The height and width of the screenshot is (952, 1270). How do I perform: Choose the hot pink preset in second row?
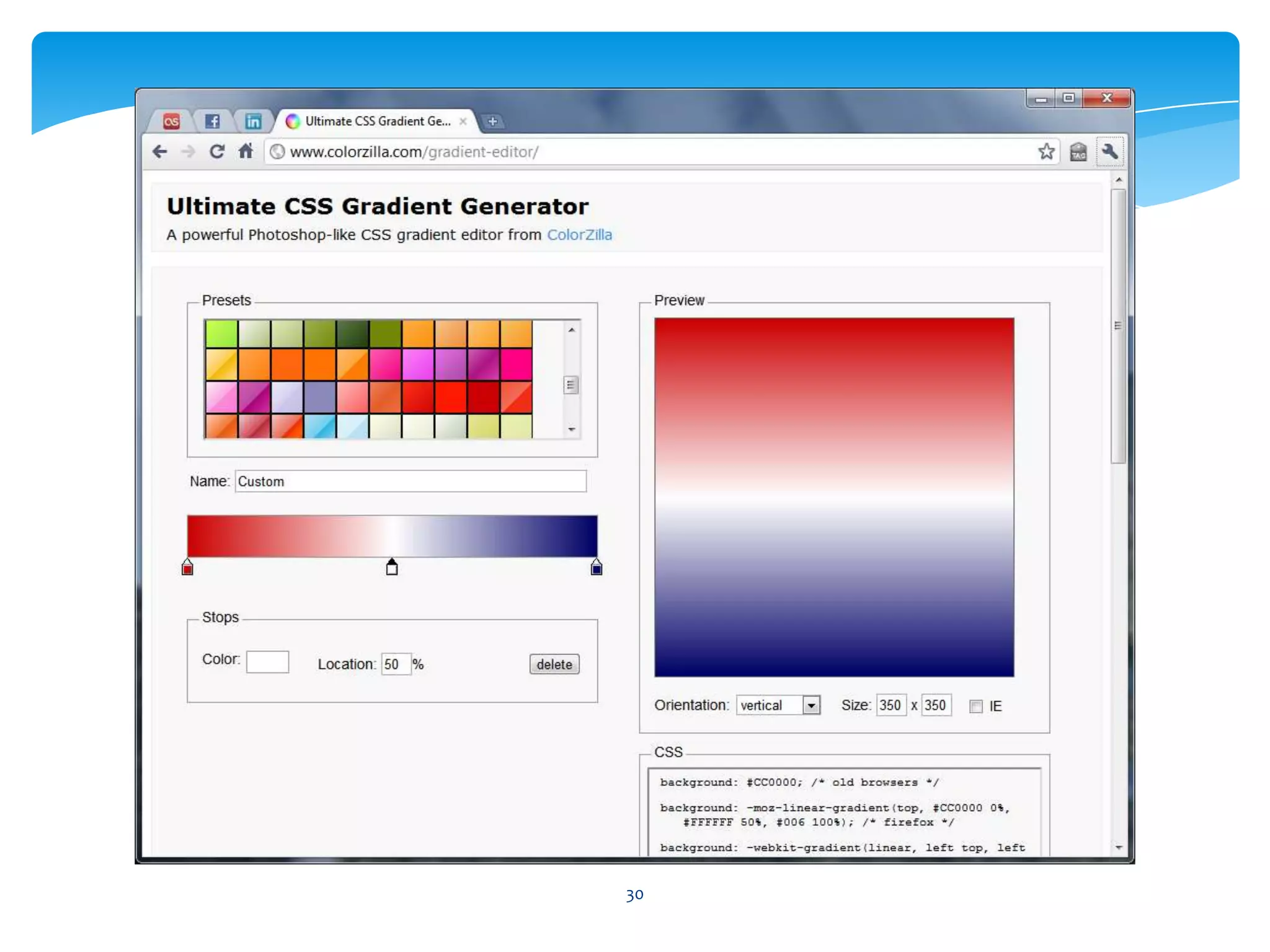pos(516,364)
